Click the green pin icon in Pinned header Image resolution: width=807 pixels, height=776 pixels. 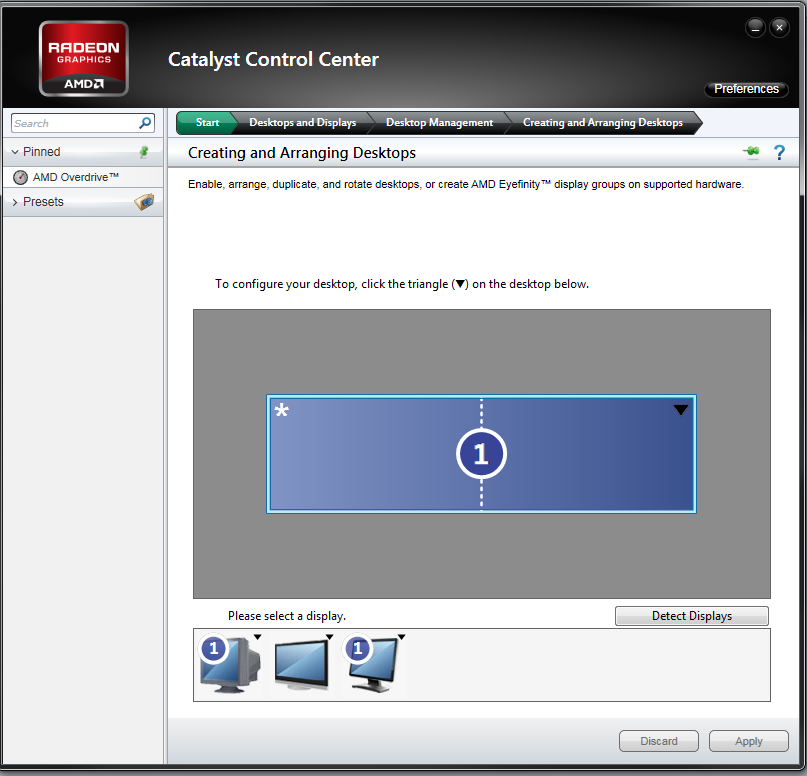pyautogui.click(x=144, y=152)
